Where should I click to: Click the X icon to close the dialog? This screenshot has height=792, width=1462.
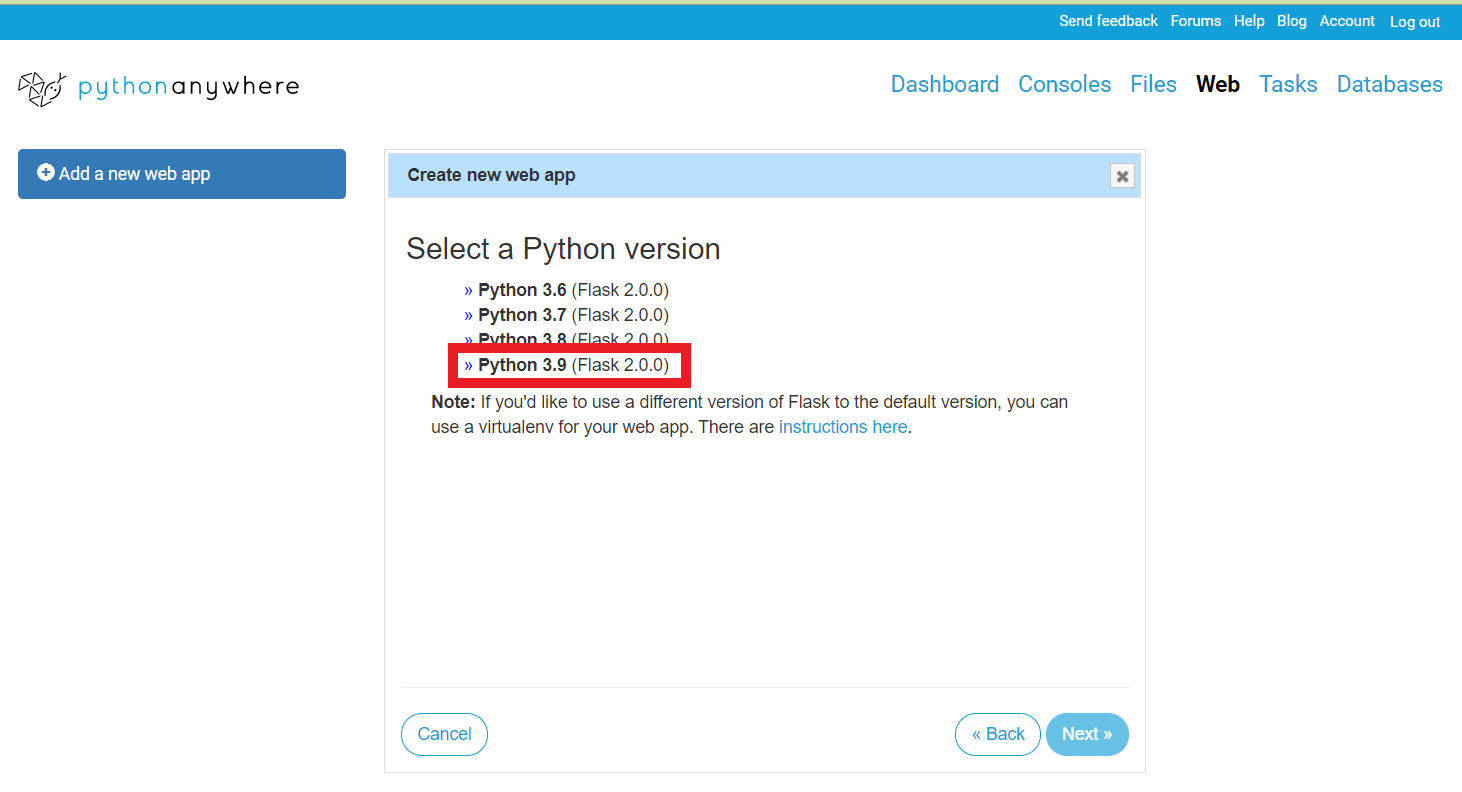coord(1121,175)
